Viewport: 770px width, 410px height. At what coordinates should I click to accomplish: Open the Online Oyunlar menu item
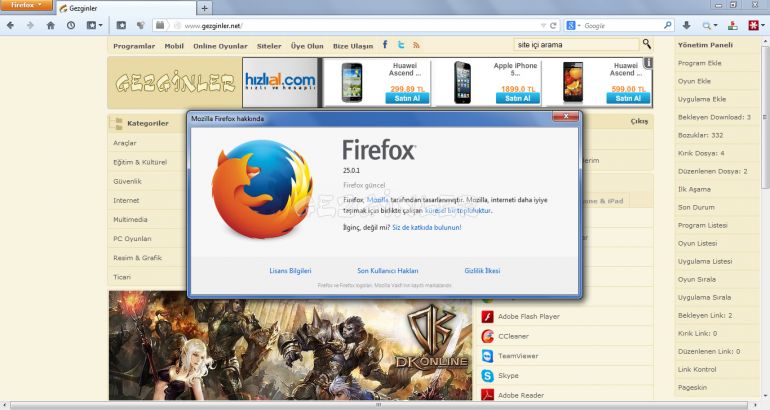tap(220, 46)
